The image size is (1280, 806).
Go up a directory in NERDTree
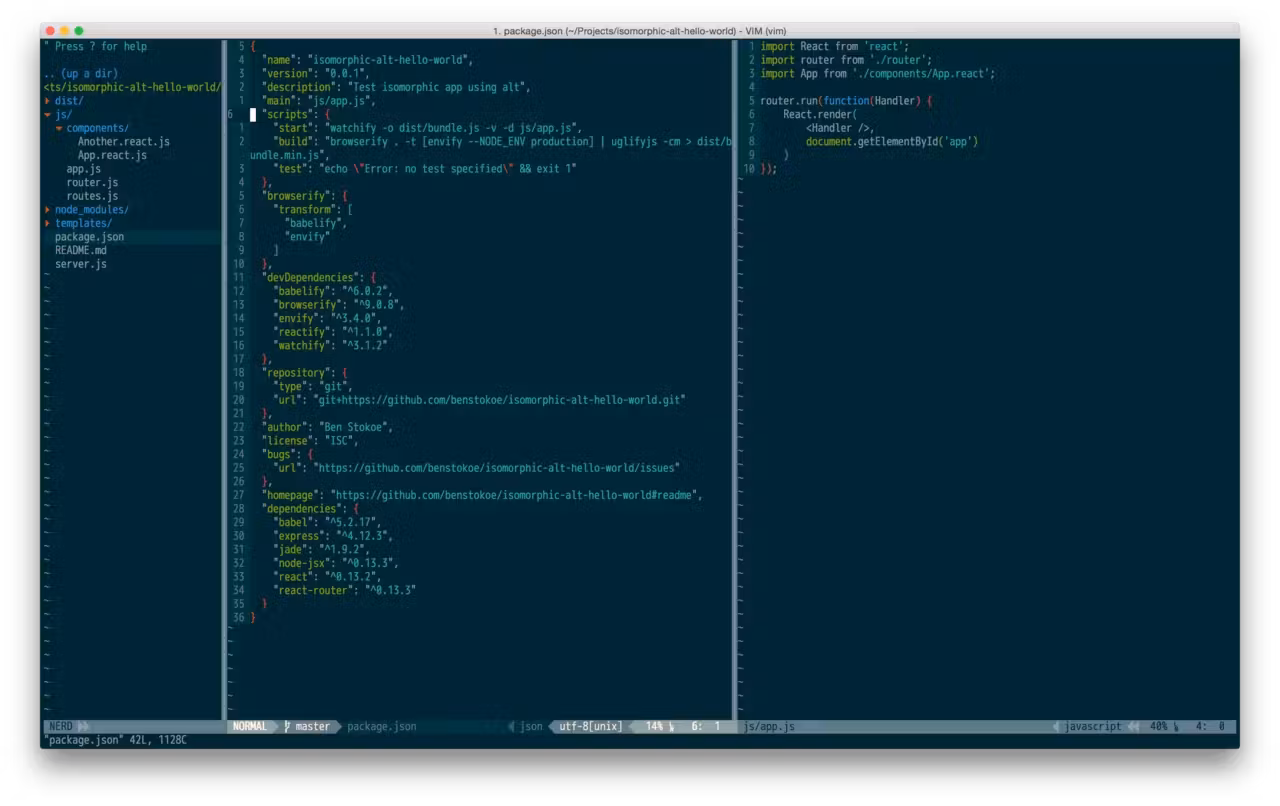coord(80,74)
